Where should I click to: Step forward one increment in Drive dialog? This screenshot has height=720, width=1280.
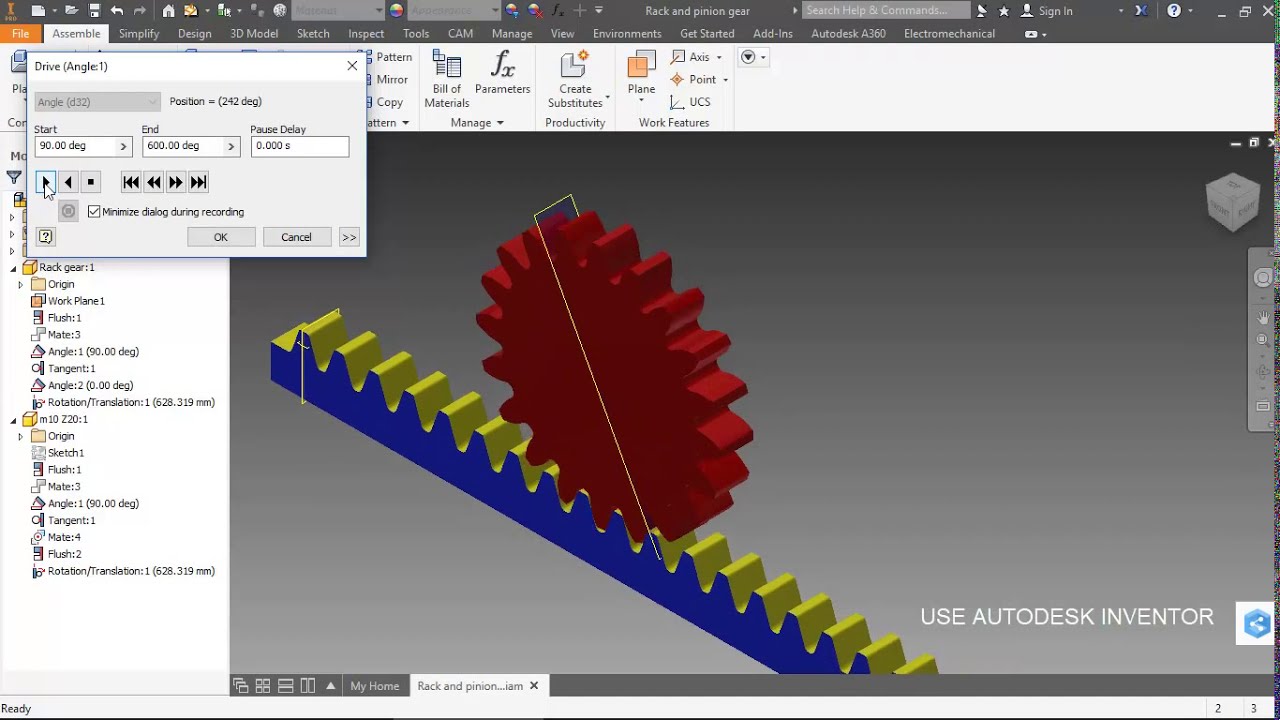coord(176,182)
